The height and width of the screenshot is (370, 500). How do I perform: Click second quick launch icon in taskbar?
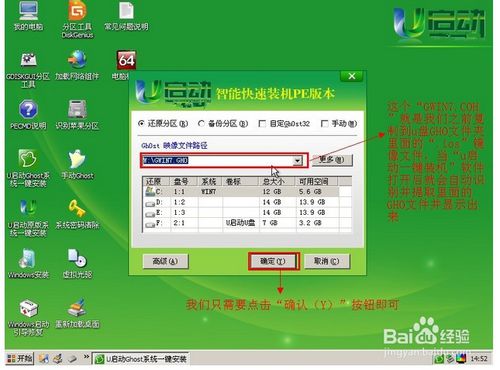[x=58, y=359]
